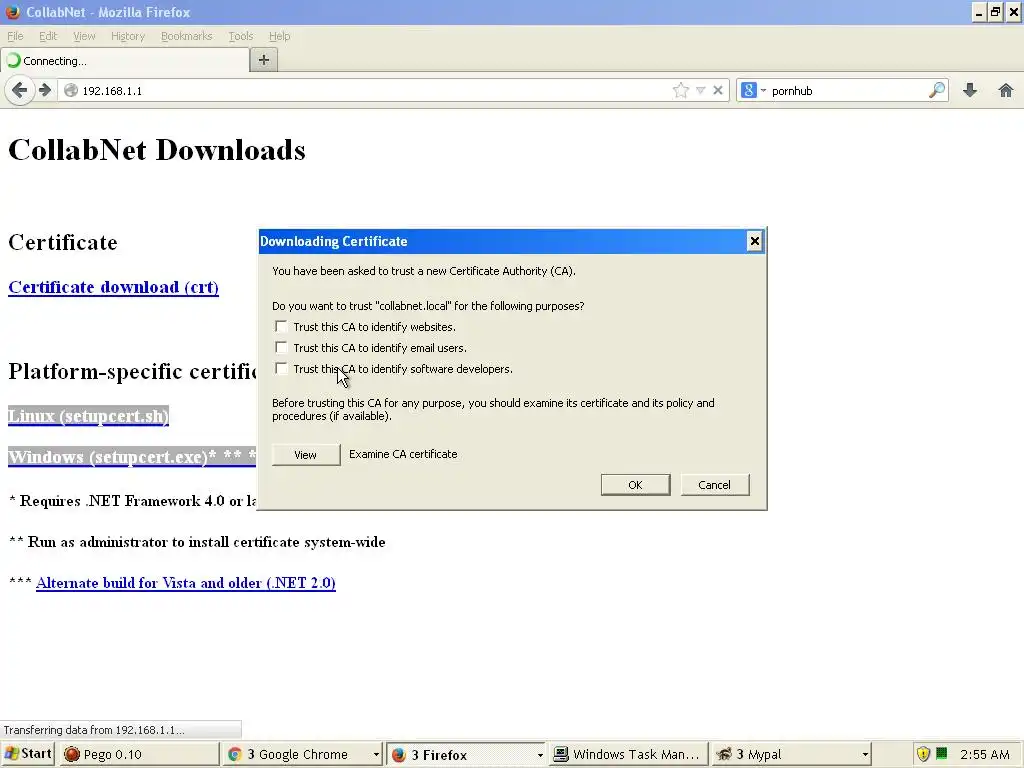Go to the Home page icon
The width and height of the screenshot is (1024, 768).
[1006, 90]
